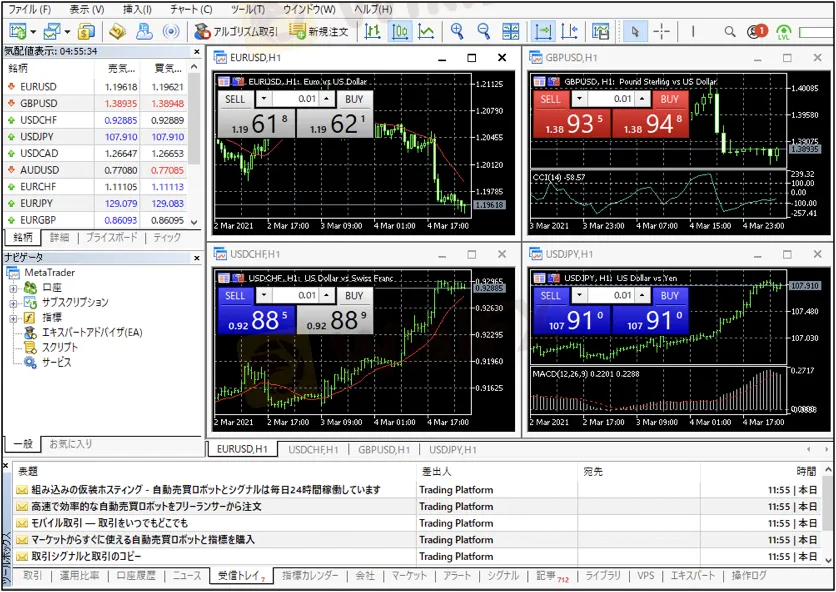Open the search magnifier in the toolbar

point(728,32)
